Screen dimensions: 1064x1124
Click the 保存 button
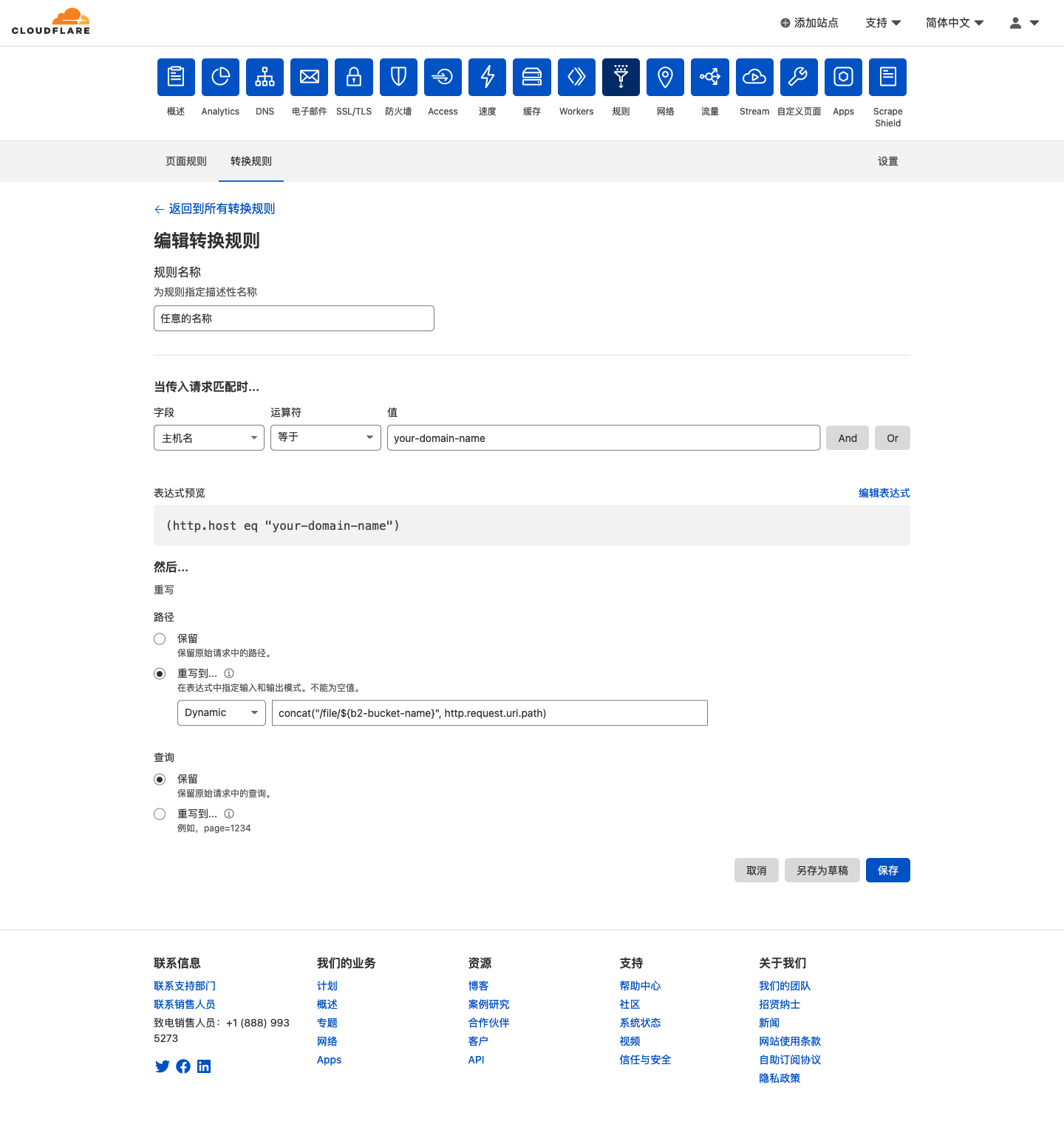pyautogui.click(x=887, y=871)
